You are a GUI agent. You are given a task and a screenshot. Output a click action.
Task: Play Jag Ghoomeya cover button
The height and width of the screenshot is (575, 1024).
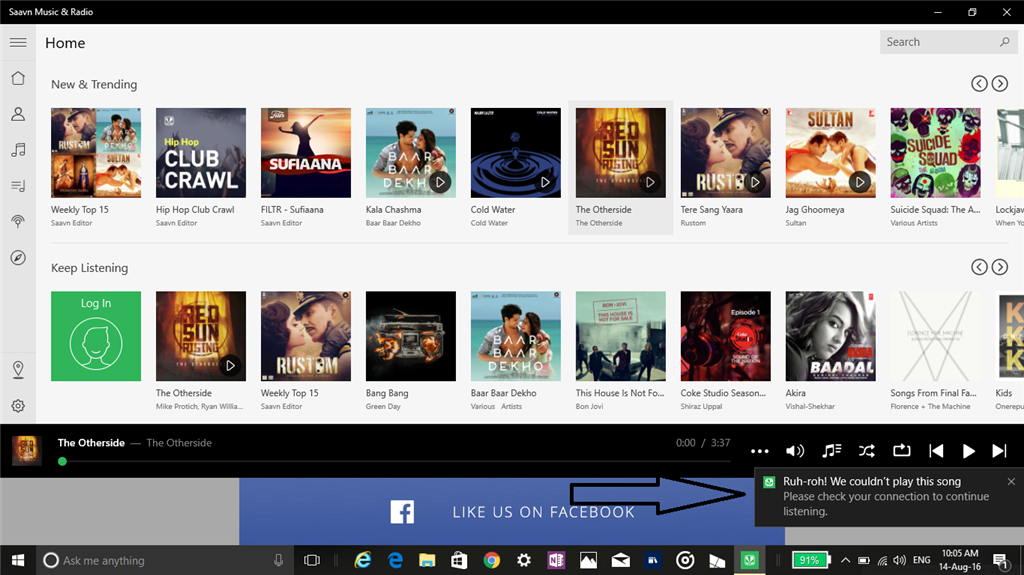coord(860,182)
